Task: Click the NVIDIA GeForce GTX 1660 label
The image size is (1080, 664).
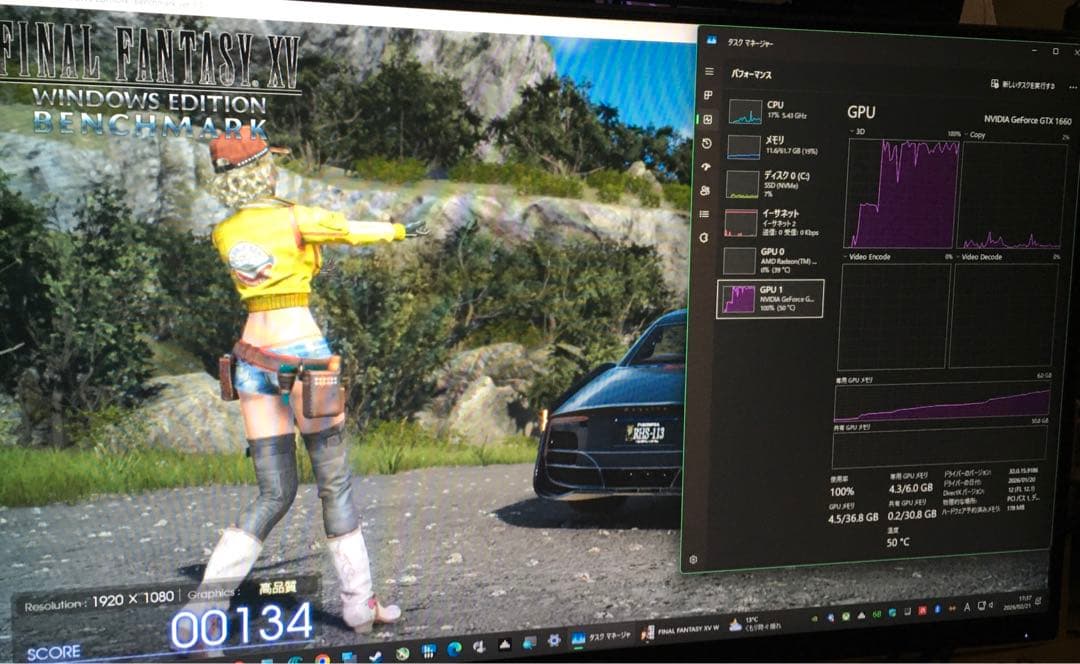Action: click(x=1028, y=120)
